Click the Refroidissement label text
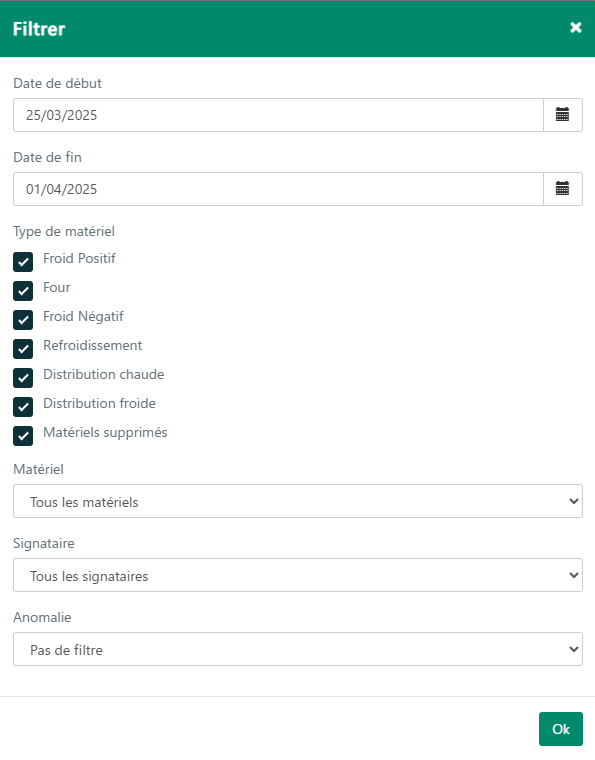595x760 pixels. [x=93, y=345]
